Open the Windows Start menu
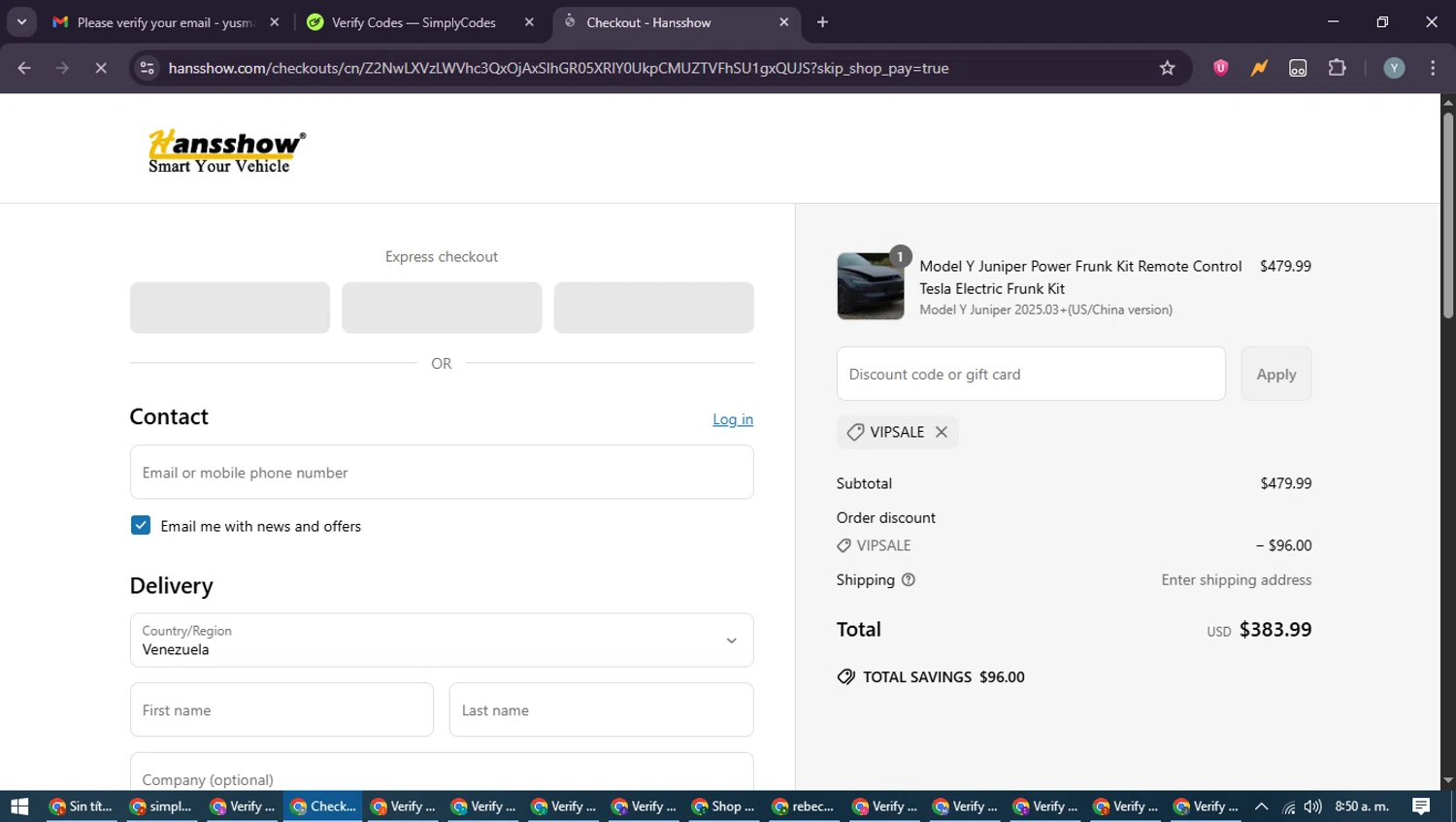 click(x=19, y=806)
